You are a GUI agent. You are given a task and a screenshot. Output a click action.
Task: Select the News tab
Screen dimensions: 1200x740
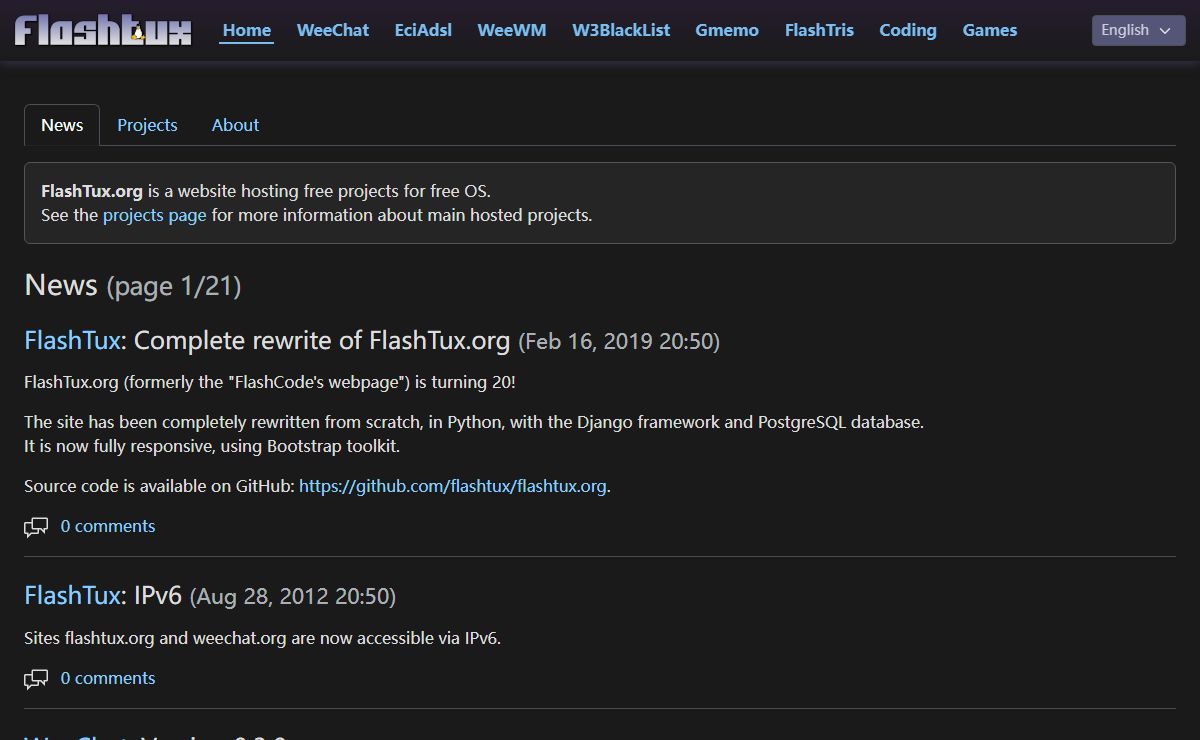pos(62,125)
